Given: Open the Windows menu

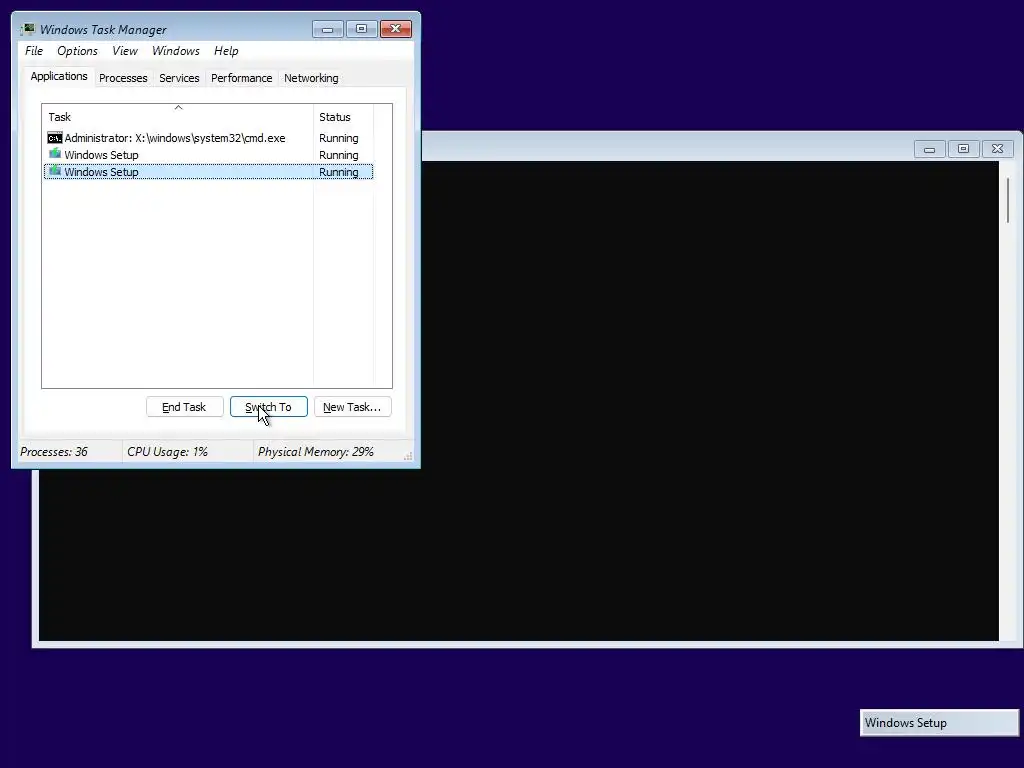Looking at the screenshot, I should 176,51.
